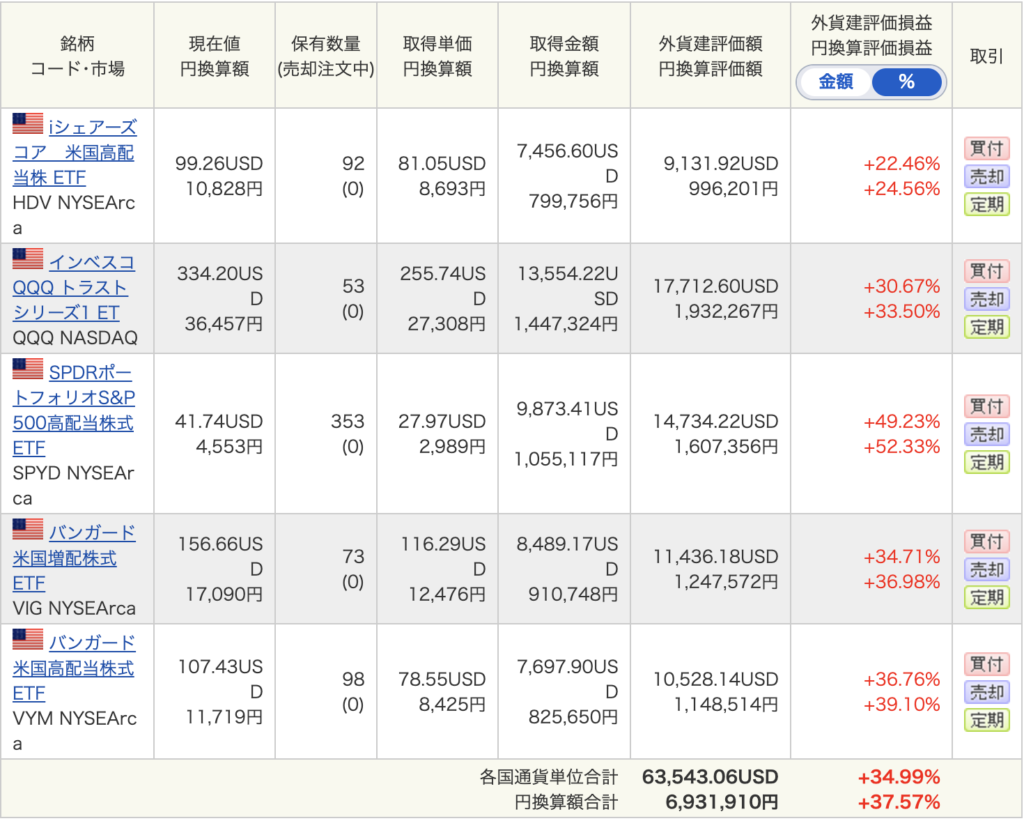Click the 各国通貨単位合計 label
Viewport: 1024px width, 821px height.
click(549, 777)
